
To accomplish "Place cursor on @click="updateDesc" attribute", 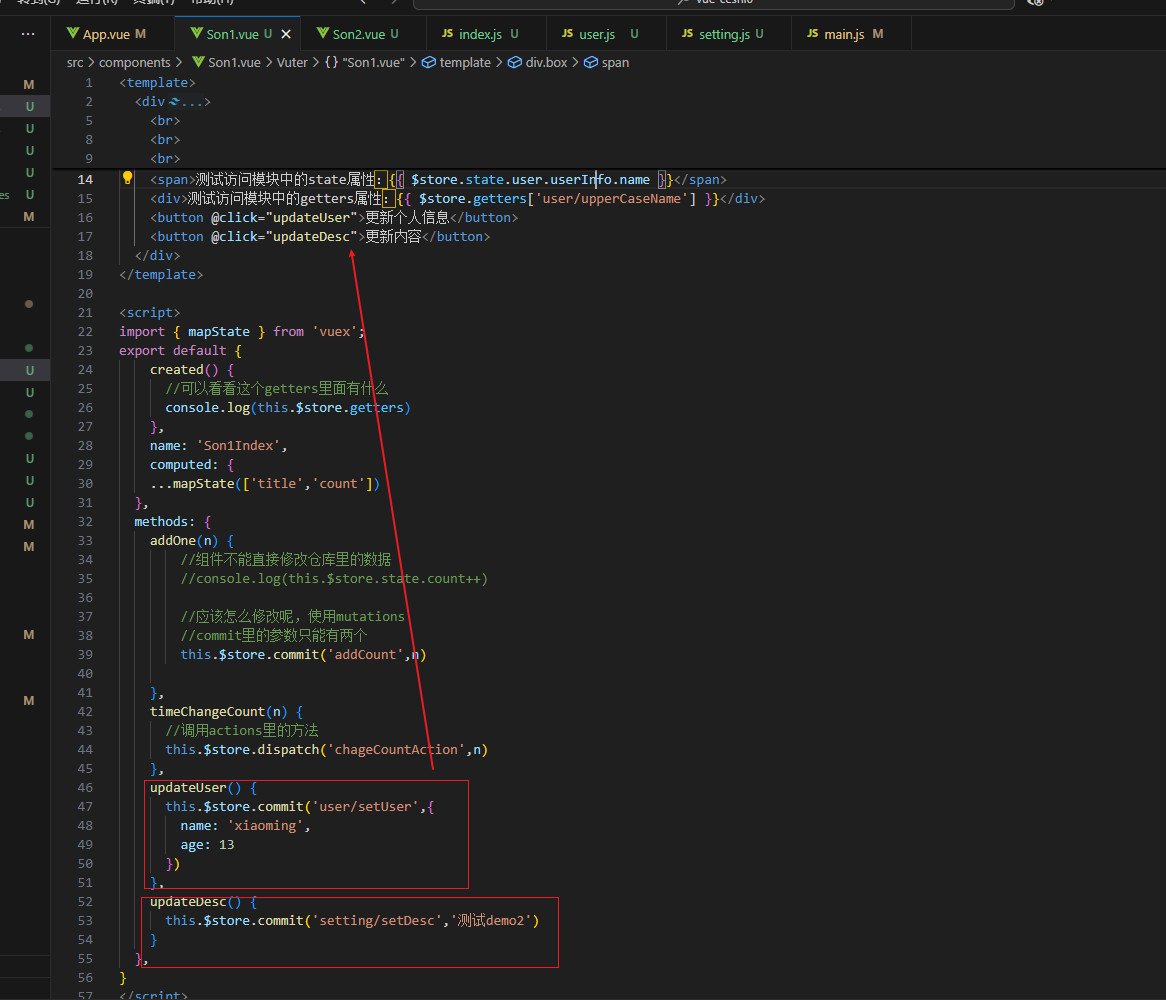I will [x=284, y=236].
